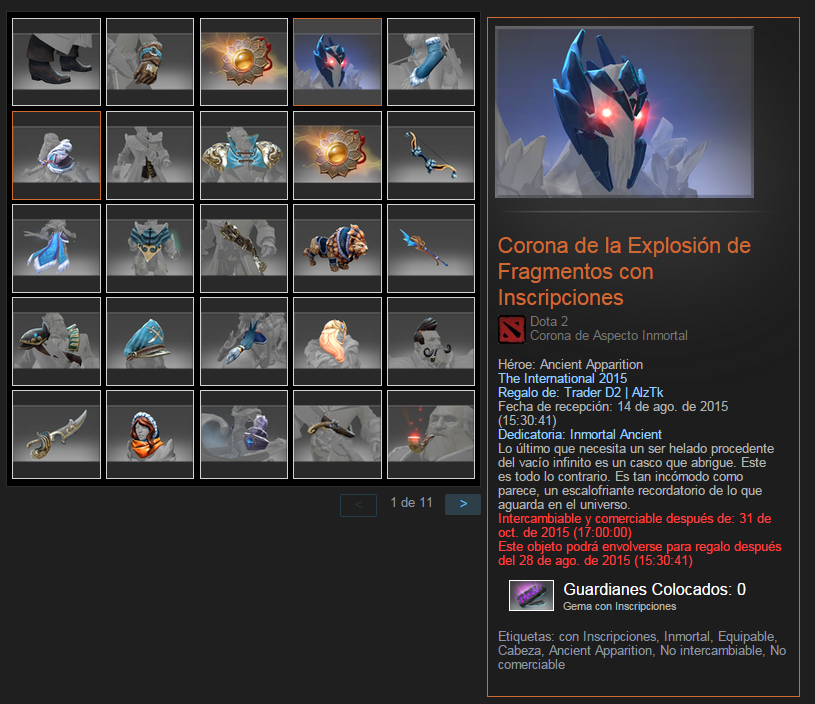
Task: Select the blue fur-trimmed bracer item
Action: [431, 62]
